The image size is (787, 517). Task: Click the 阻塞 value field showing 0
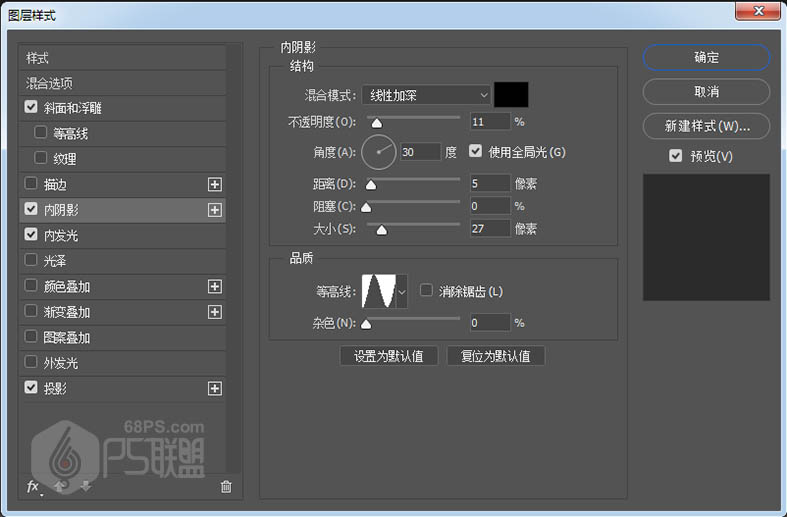(x=490, y=206)
